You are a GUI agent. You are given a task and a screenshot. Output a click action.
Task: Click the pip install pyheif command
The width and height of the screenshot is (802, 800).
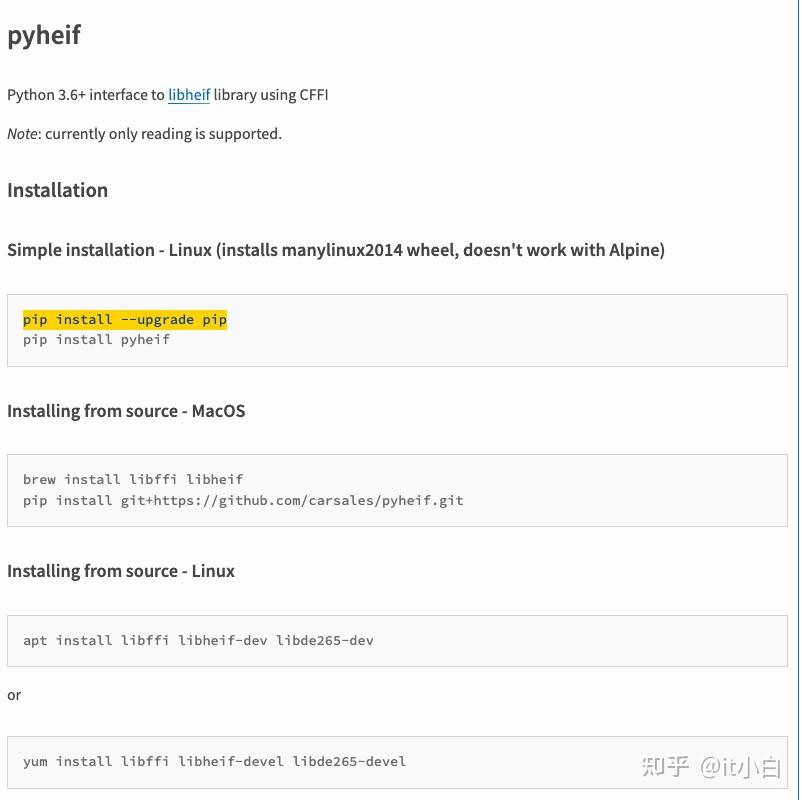pos(96,340)
